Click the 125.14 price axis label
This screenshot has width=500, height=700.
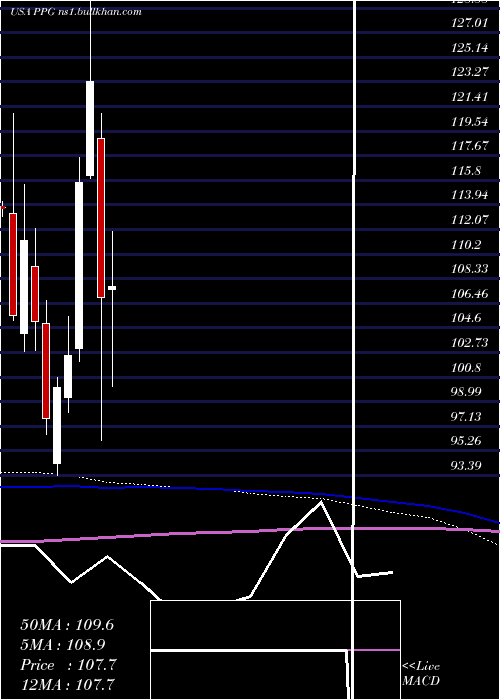[x=469, y=47]
